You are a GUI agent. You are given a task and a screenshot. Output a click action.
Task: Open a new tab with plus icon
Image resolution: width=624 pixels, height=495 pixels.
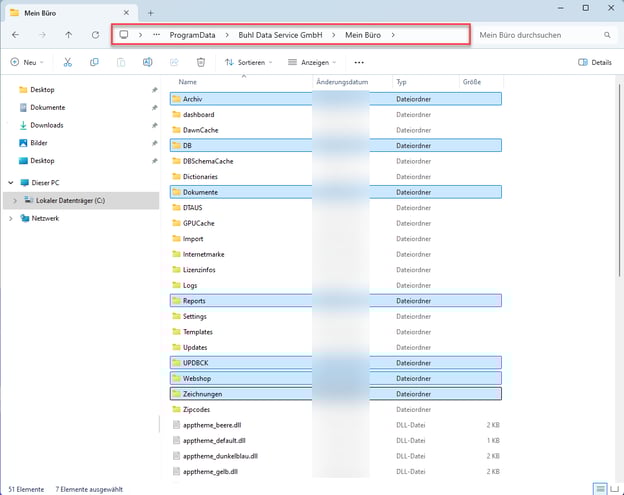(x=151, y=13)
